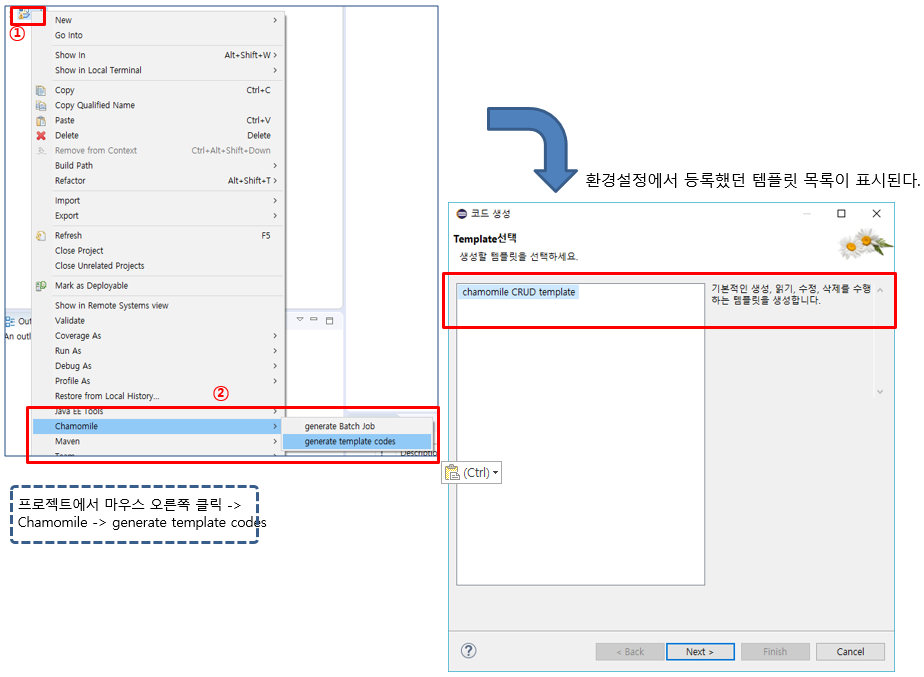Click the Paste clipboard icon
The width and height of the screenshot is (924, 677).
click(41, 120)
